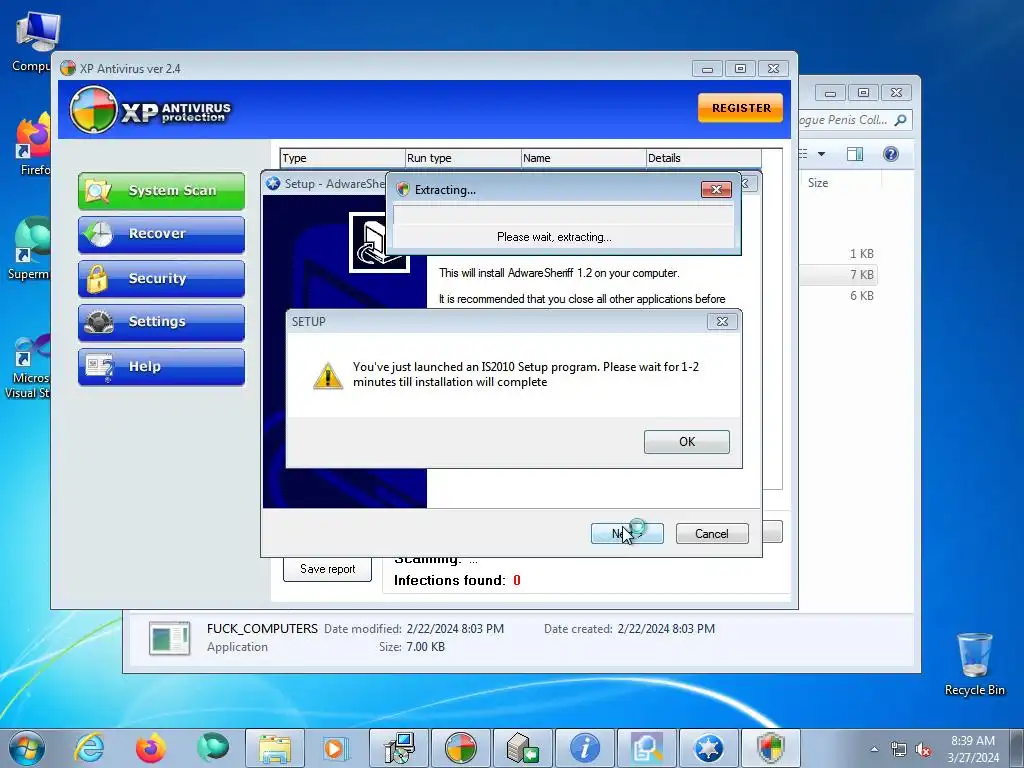Maximize the Explorer window behind
The width and height of the screenshot is (1024, 768).
point(863,93)
